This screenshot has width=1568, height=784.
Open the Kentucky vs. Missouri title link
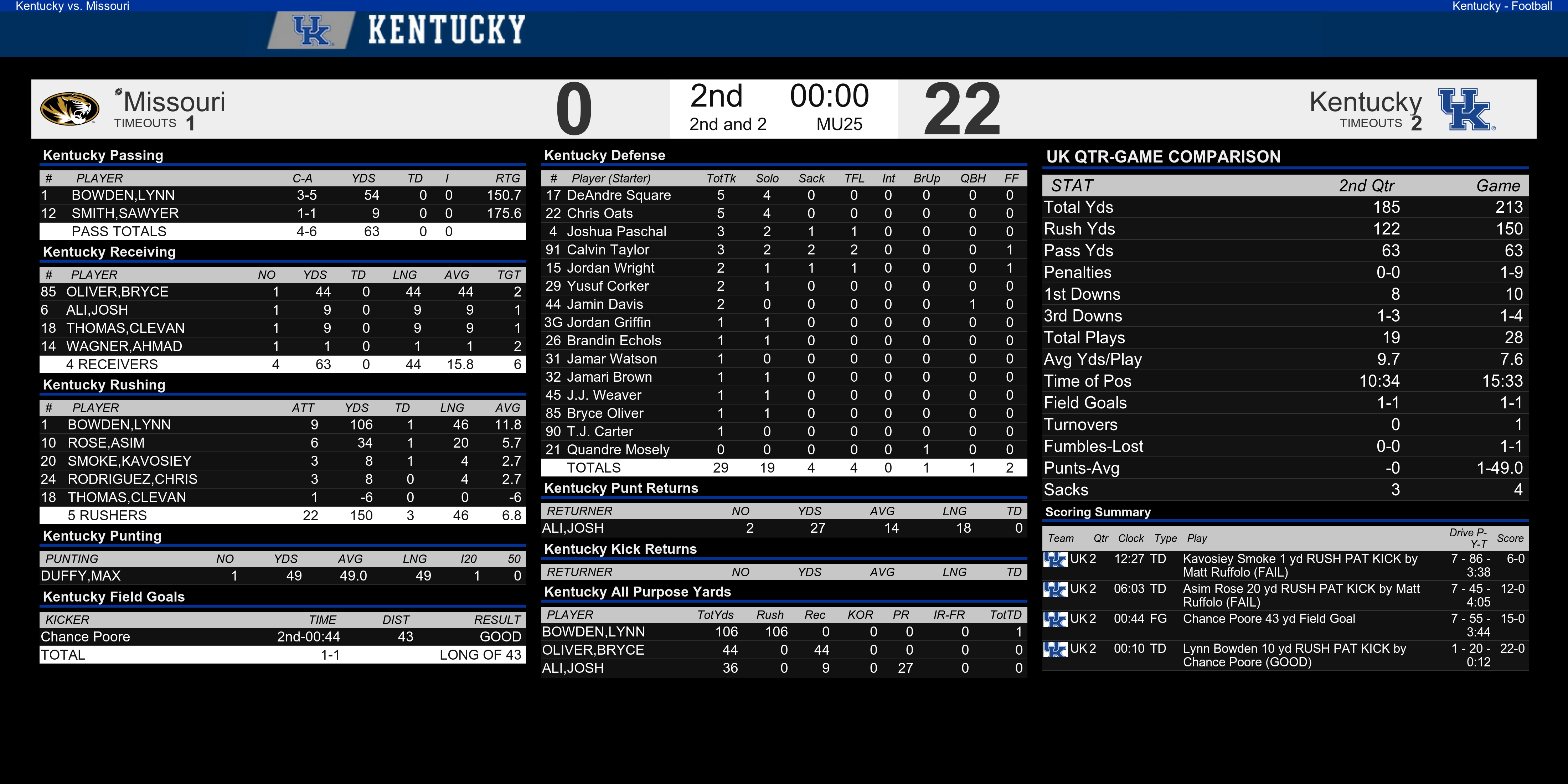pos(72,6)
